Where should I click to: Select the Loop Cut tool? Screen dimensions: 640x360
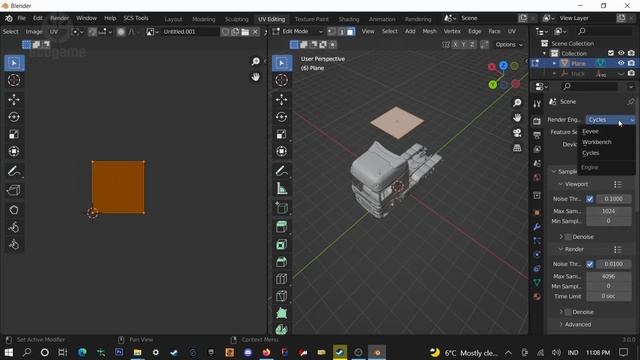[281, 279]
